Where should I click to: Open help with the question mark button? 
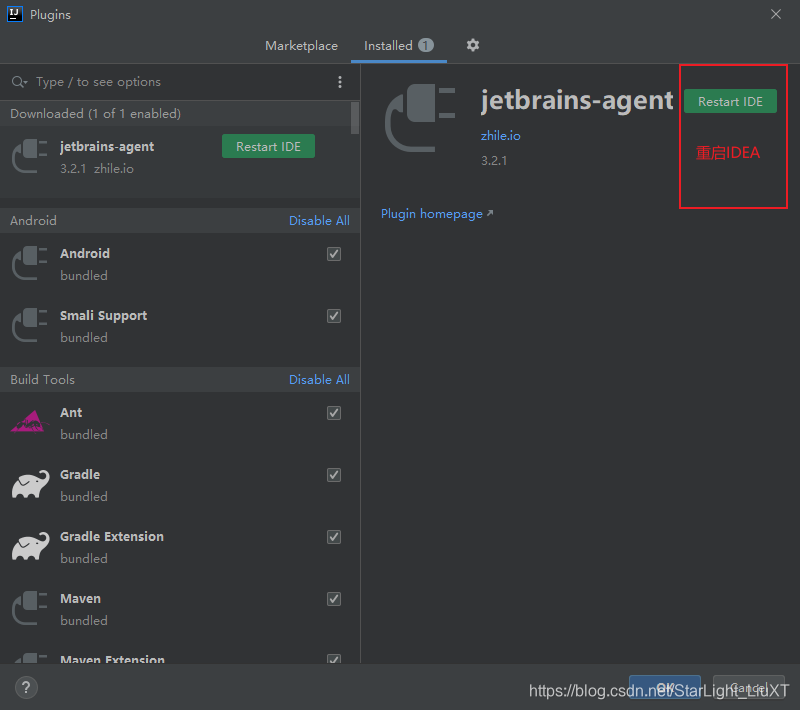click(26, 687)
